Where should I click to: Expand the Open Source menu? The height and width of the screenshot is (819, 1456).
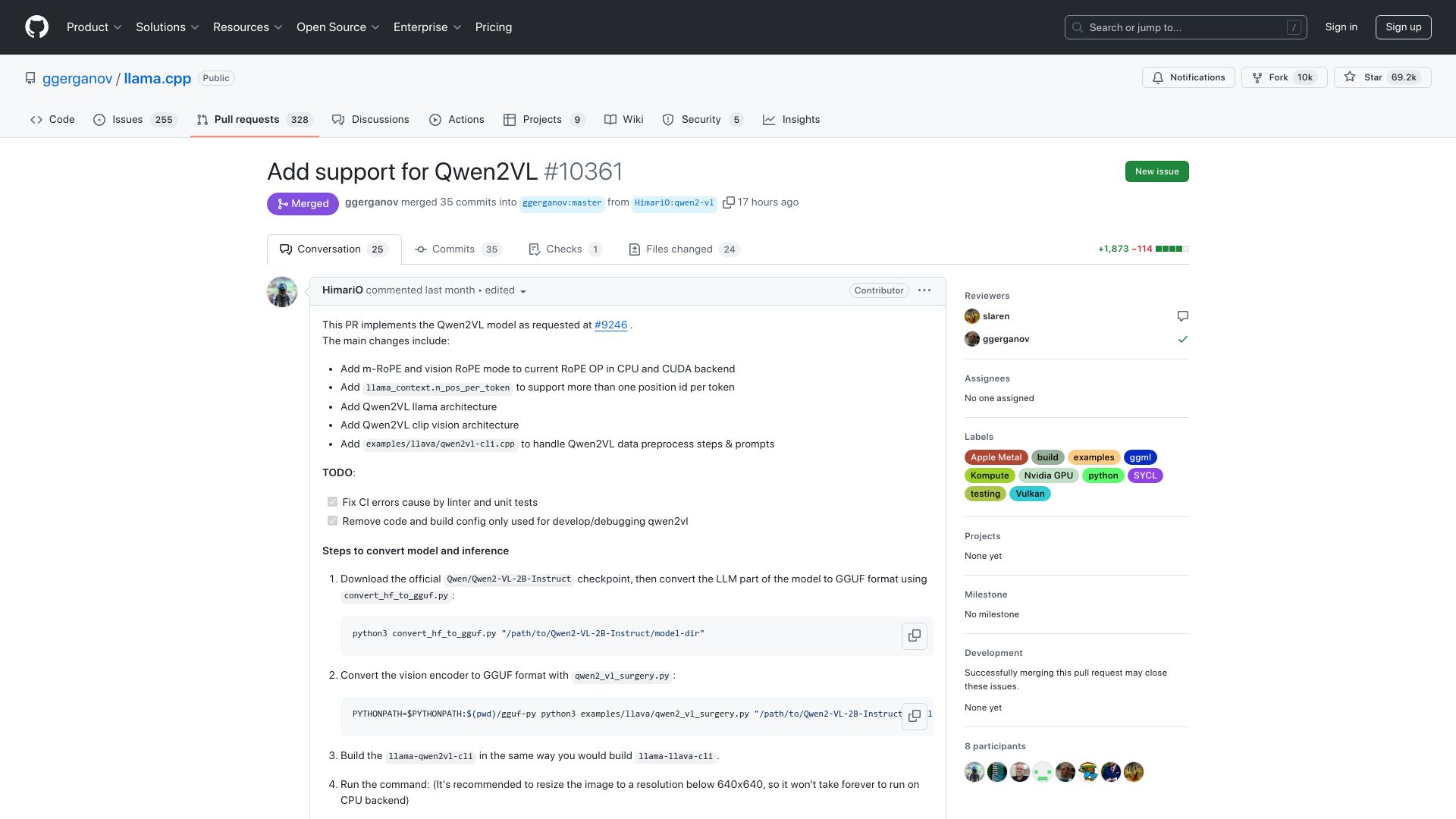point(338,27)
